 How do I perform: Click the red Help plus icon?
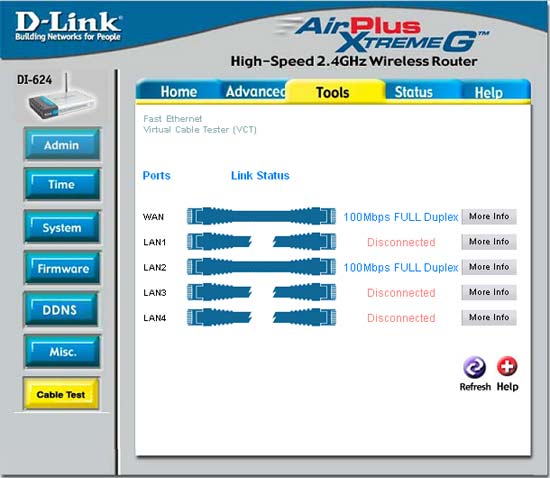click(507, 366)
